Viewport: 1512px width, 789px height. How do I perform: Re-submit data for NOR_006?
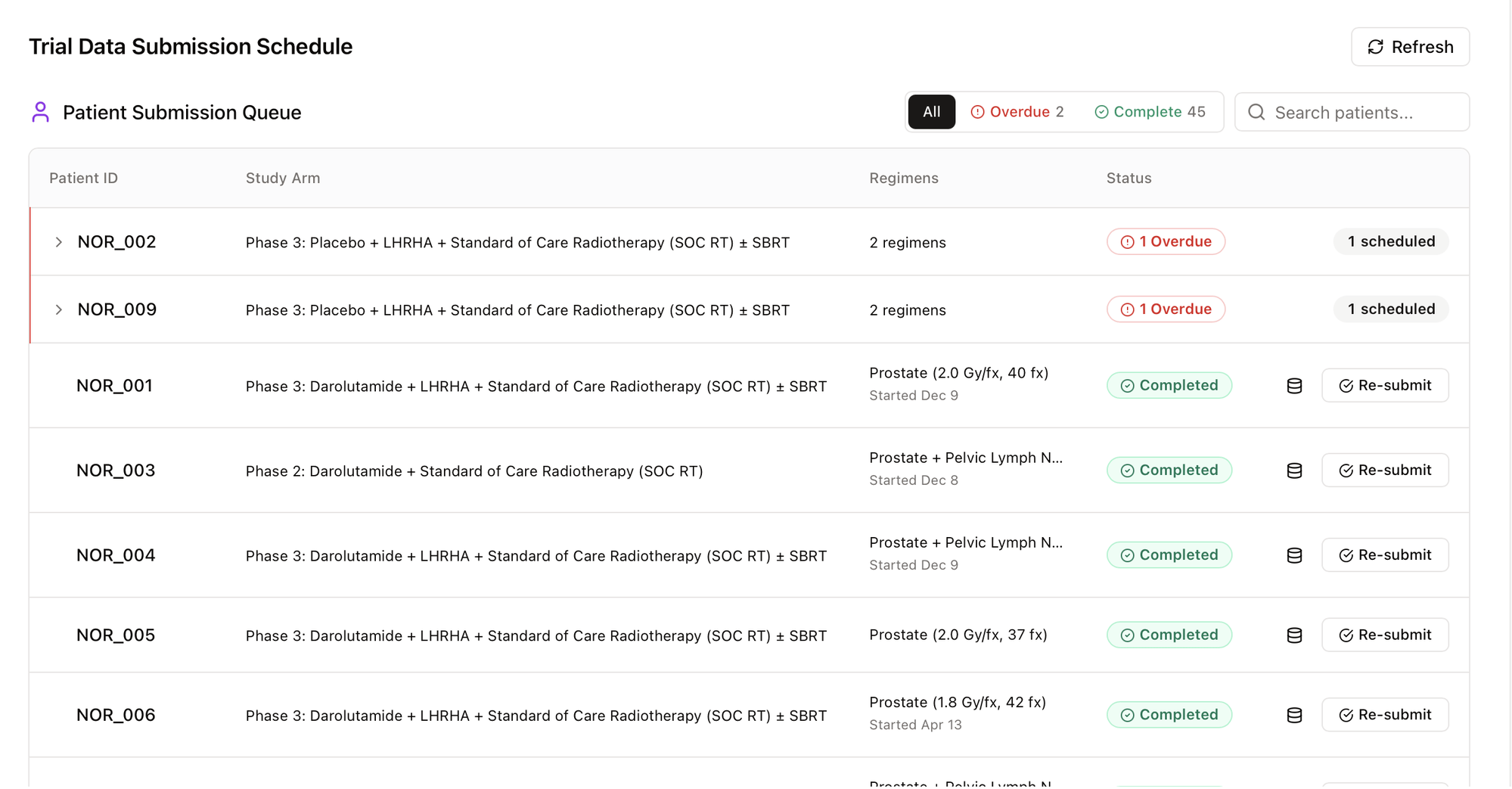click(x=1385, y=715)
